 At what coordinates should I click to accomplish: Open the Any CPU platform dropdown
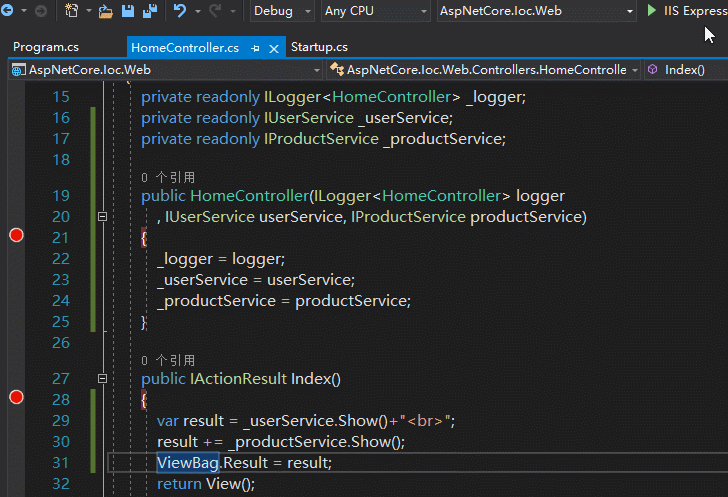(375, 11)
